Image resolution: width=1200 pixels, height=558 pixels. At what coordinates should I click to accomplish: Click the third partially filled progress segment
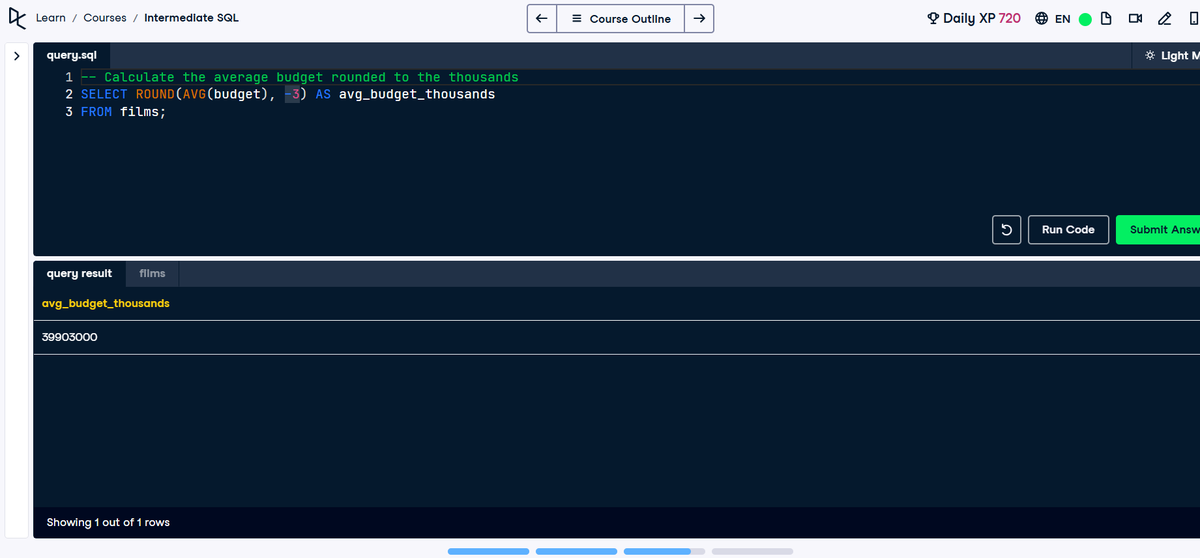pos(664,551)
